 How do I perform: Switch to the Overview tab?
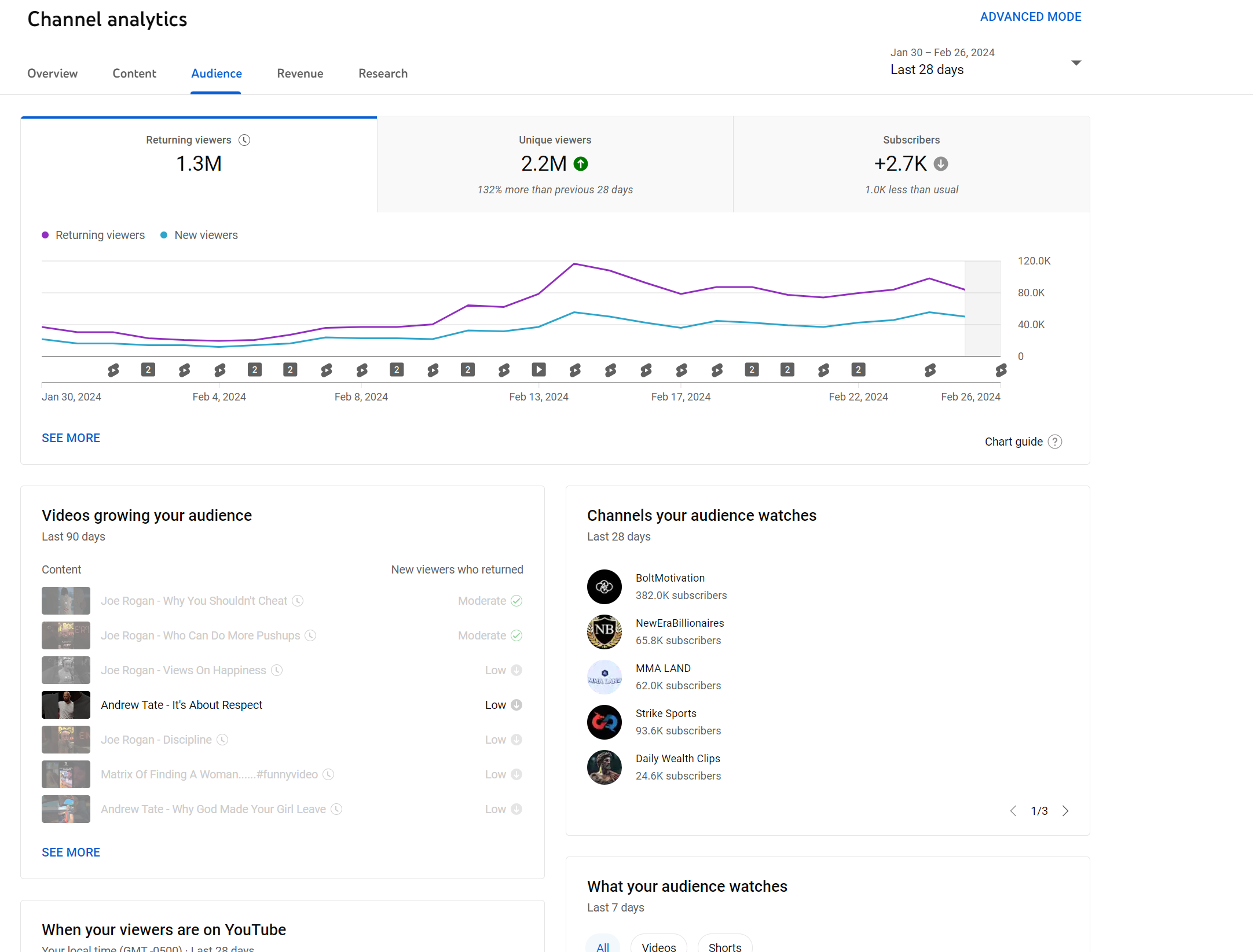[52, 73]
